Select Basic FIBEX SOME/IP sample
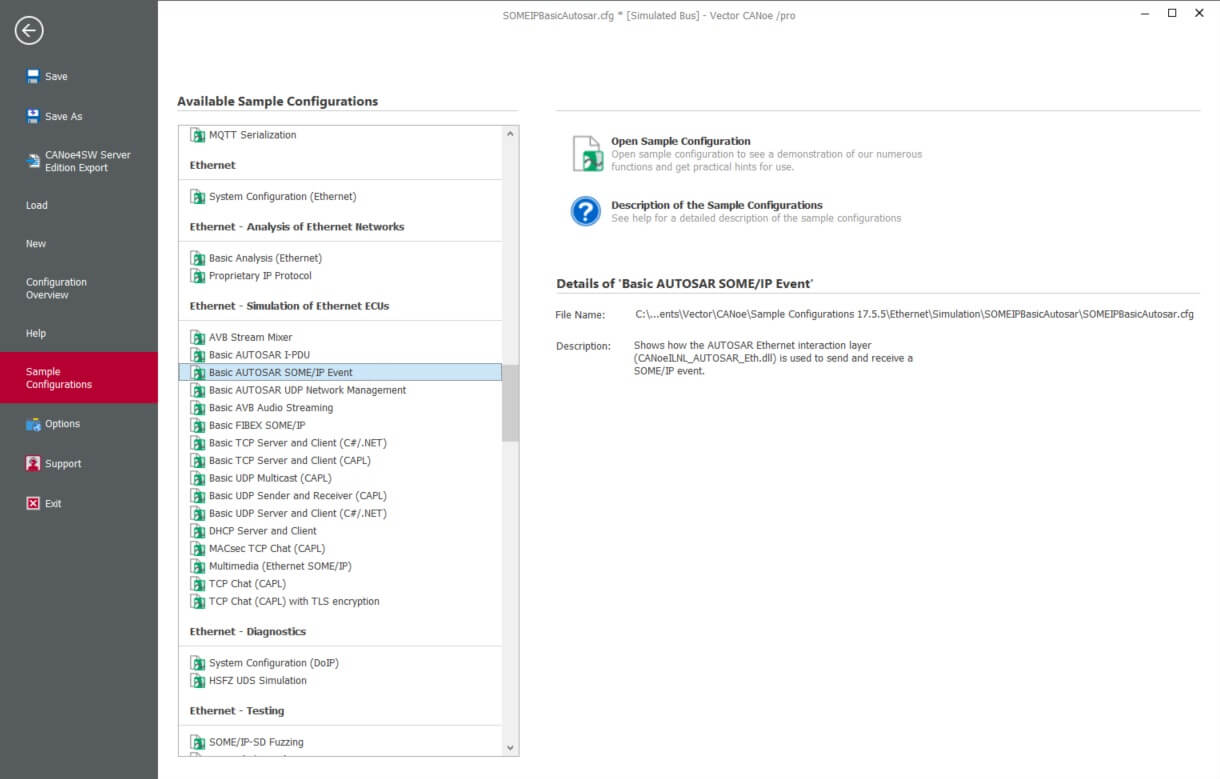Viewport: 1220px width, 779px height. [257, 425]
